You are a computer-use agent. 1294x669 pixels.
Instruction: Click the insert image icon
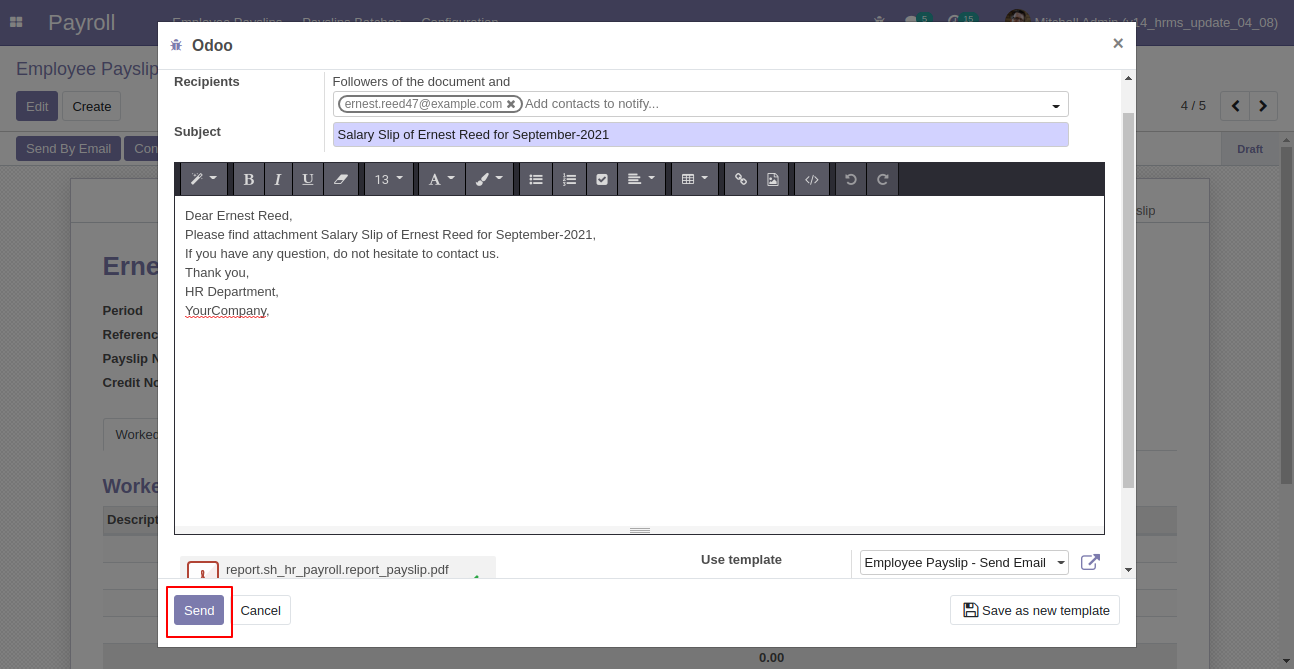[x=773, y=179]
